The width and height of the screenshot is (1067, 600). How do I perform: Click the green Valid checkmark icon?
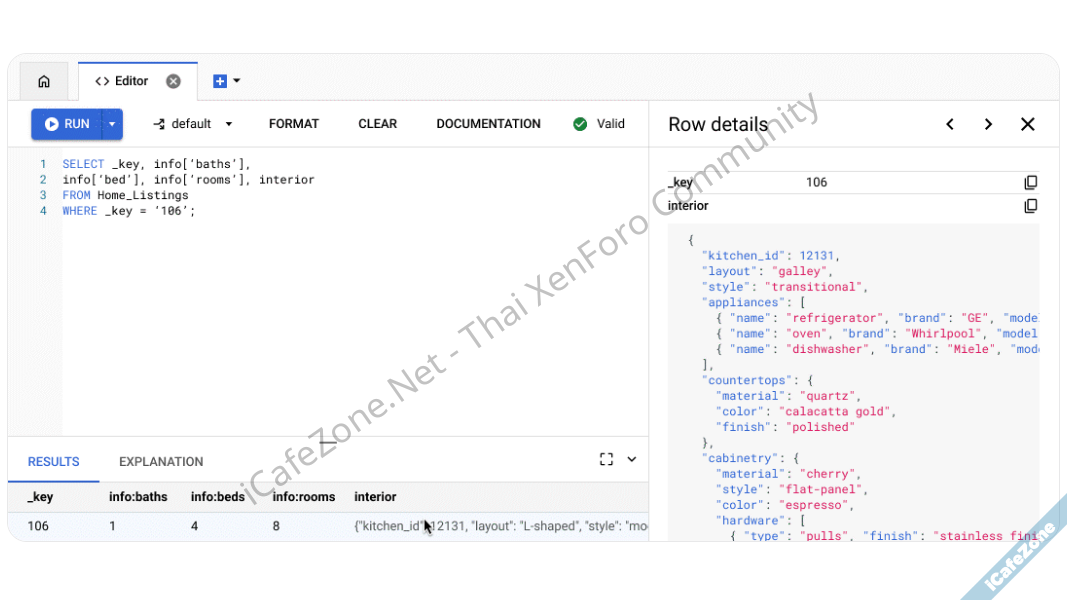click(x=580, y=124)
